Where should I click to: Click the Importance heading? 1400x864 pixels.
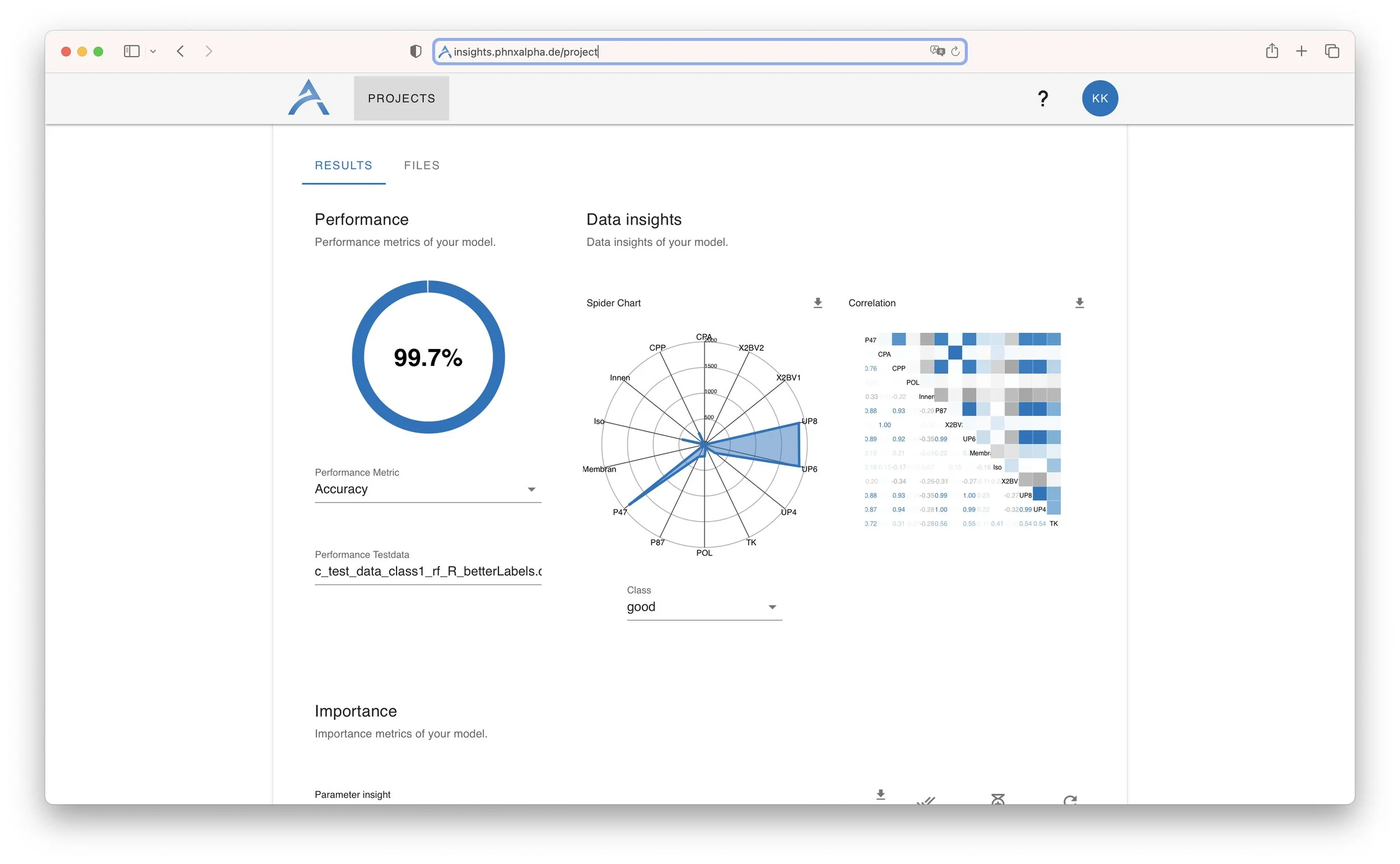tap(356, 711)
